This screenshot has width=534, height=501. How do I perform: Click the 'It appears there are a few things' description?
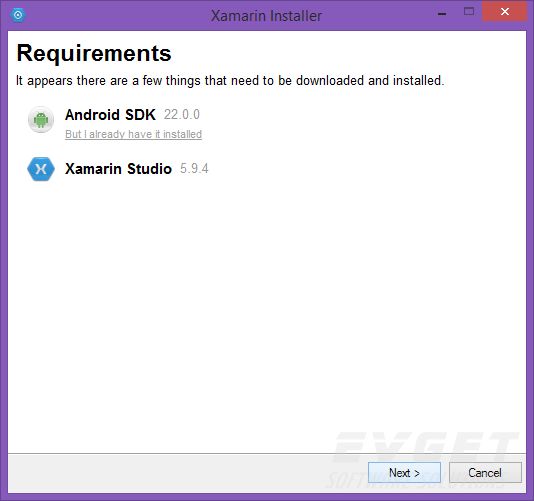point(230,81)
